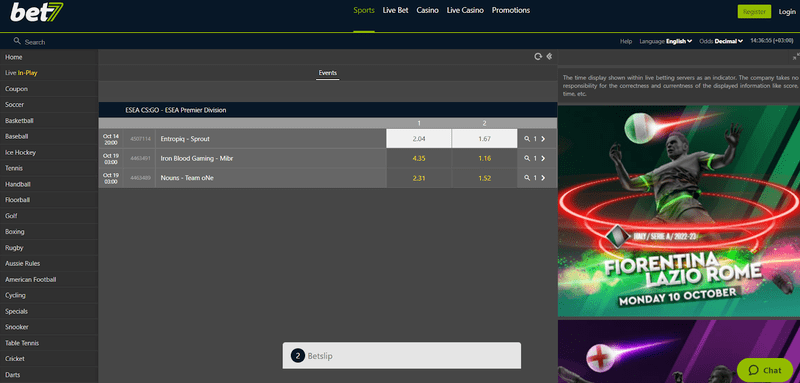Image resolution: width=800 pixels, height=383 pixels.
Task: Select odds 1.16 for Mibr
Action: (x=485, y=159)
